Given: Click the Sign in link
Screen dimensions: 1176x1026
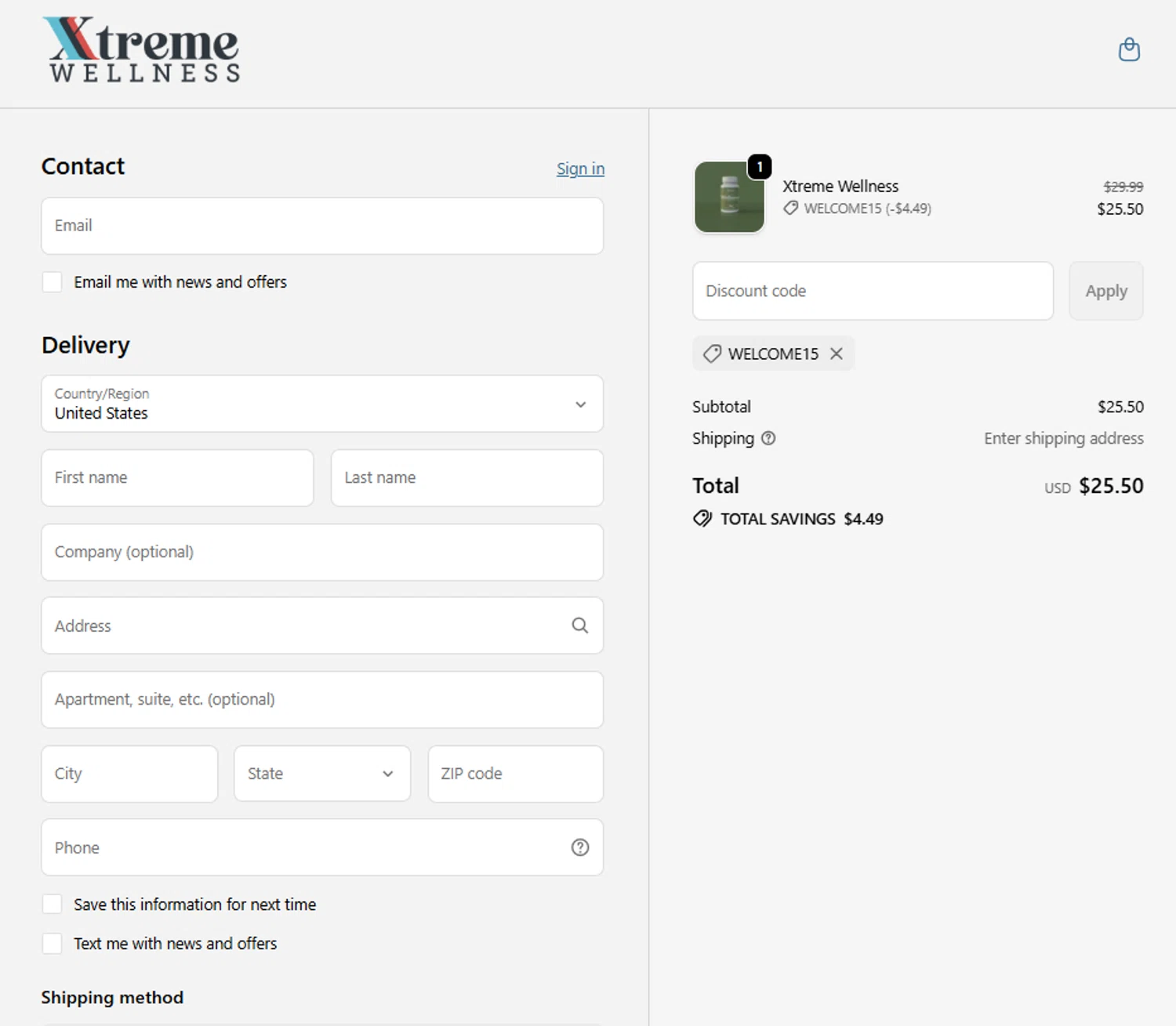Looking at the screenshot, I should coord(580,169).
